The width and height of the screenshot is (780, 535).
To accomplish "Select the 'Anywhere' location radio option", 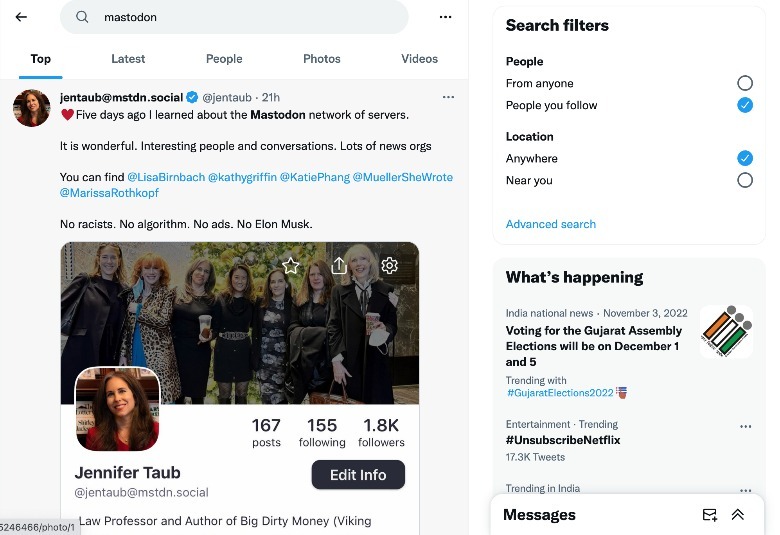I will [x=744, y=158].
